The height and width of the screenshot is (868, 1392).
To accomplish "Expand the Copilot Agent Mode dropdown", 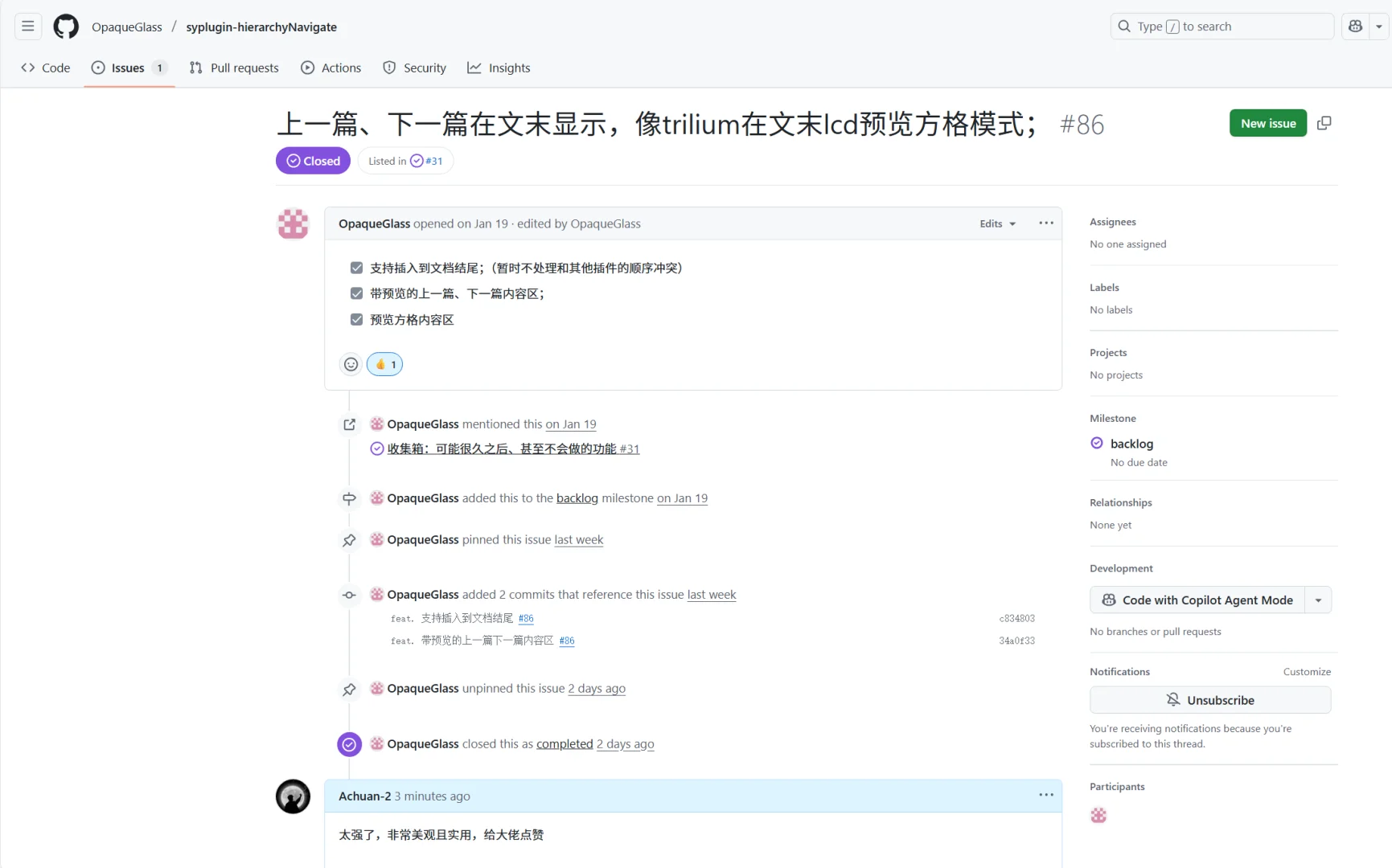I will click(x=1317, y=600).
